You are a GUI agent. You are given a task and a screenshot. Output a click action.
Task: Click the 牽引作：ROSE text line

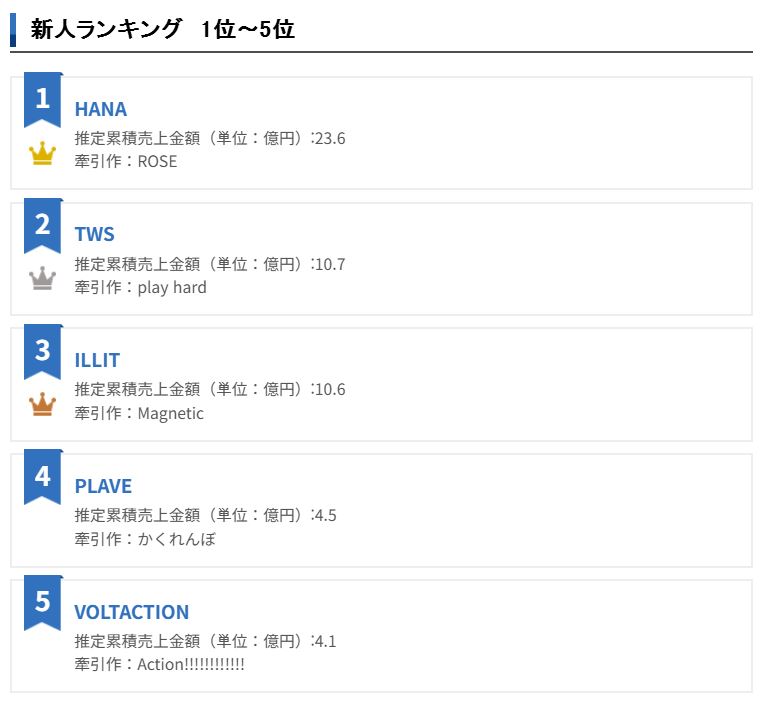click(126, 161)
